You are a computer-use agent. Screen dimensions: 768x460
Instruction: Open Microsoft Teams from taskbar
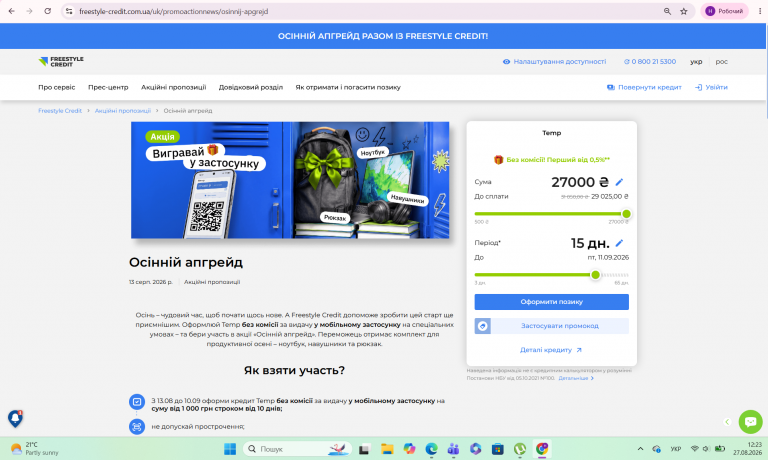point(454,449)
